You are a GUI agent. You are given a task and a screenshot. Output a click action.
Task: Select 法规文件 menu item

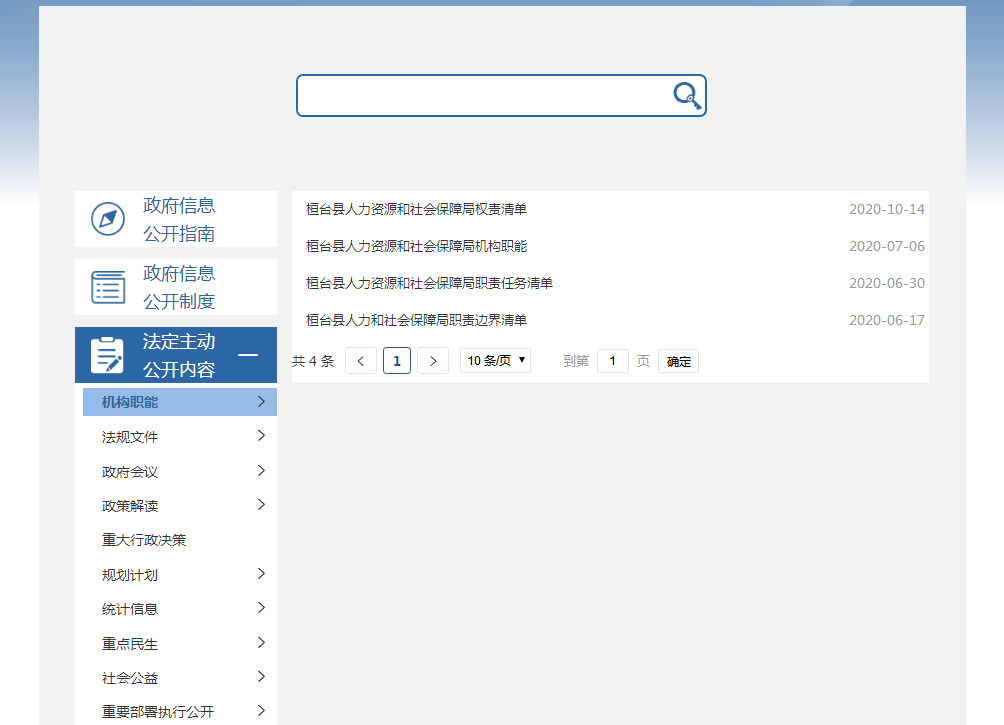point(130,437)
